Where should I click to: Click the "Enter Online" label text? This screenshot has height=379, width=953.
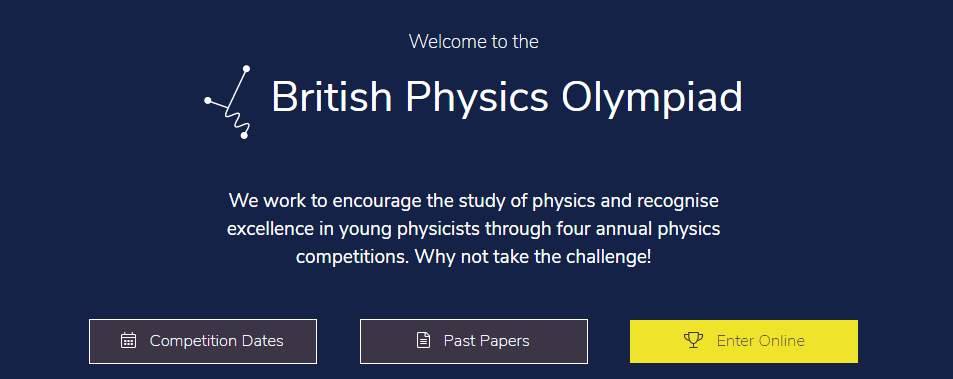tap(760, 341)
